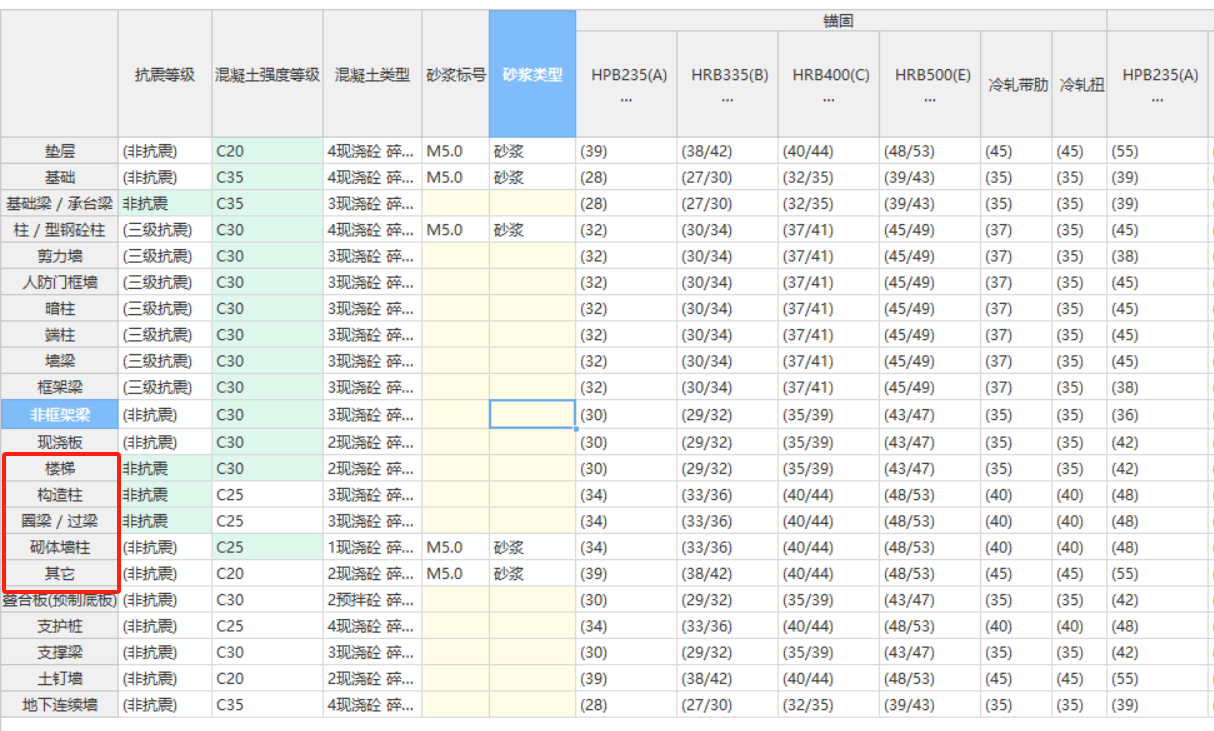
Task: Click the 锚固 group header
Action: [841, 21]
